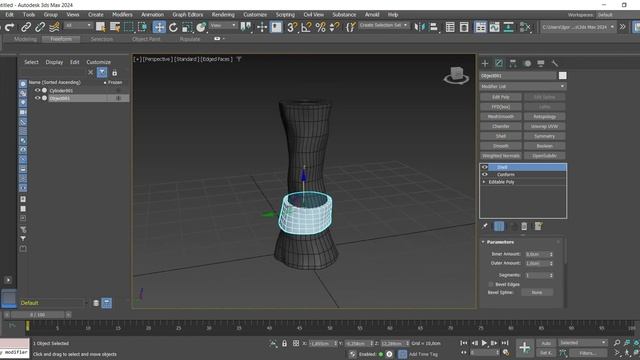Click the Align tool icon
The width and height of the screenshot is (640, 360).
click(434, 27)
